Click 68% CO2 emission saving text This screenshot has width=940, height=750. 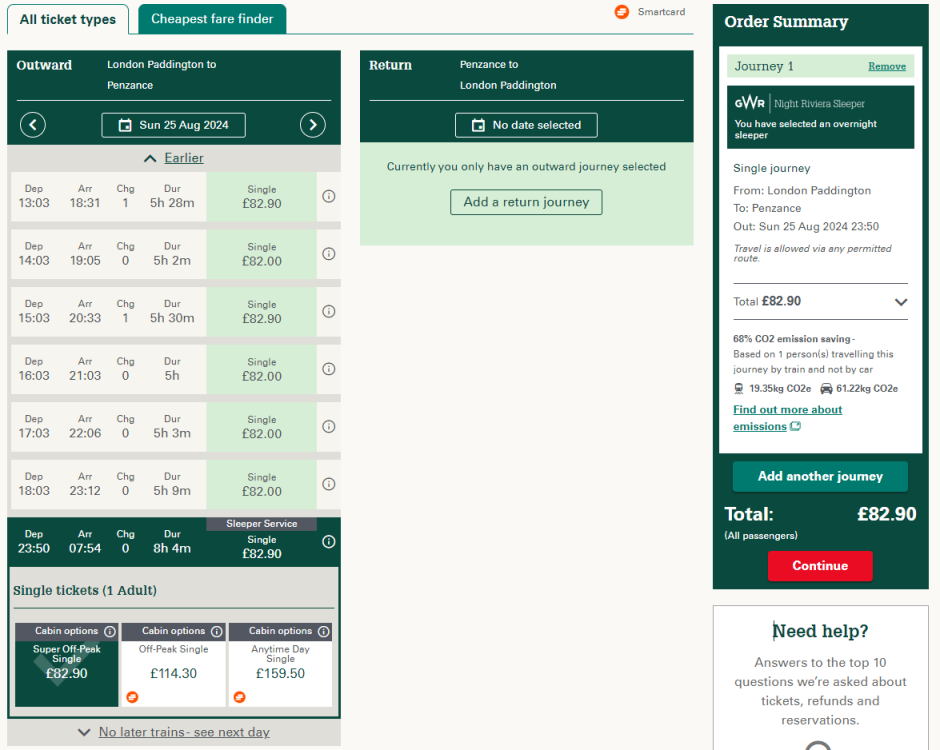(x=793, y=339)
